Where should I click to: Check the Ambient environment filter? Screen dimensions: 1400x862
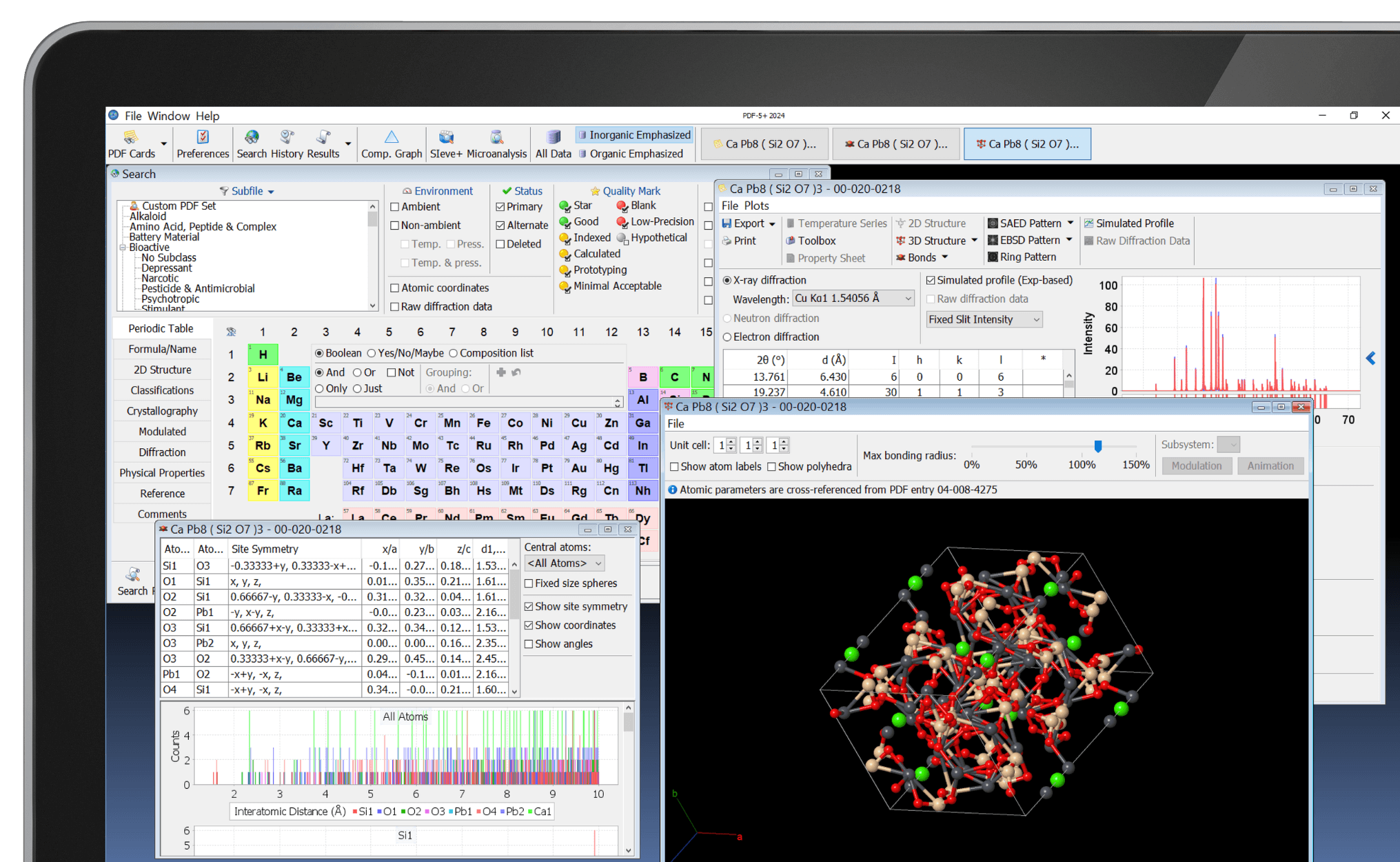click(395, 206)
